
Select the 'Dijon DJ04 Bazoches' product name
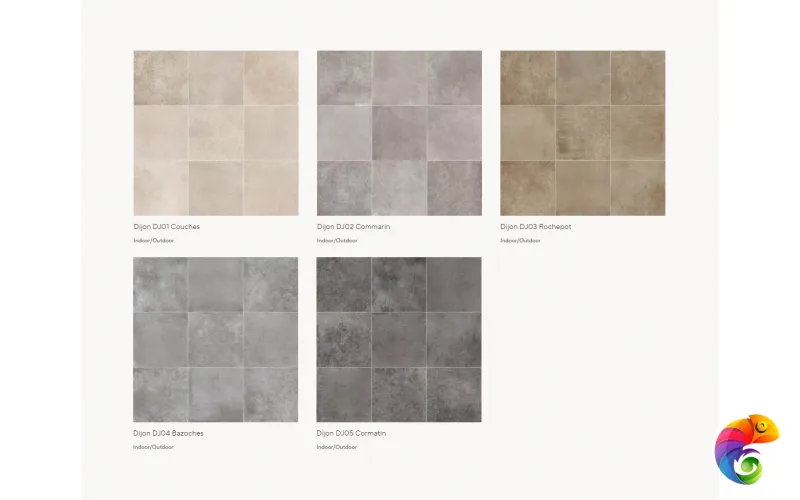click(168, 433)
